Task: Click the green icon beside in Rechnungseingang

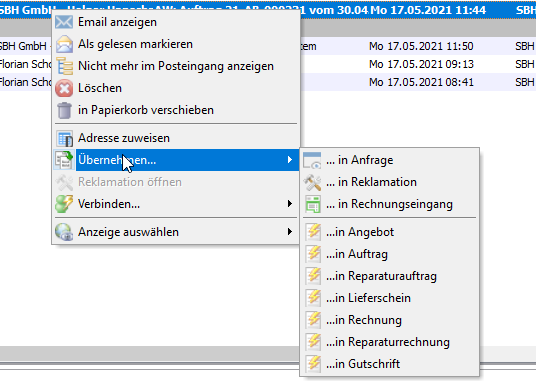Action: tap(313, 204)
